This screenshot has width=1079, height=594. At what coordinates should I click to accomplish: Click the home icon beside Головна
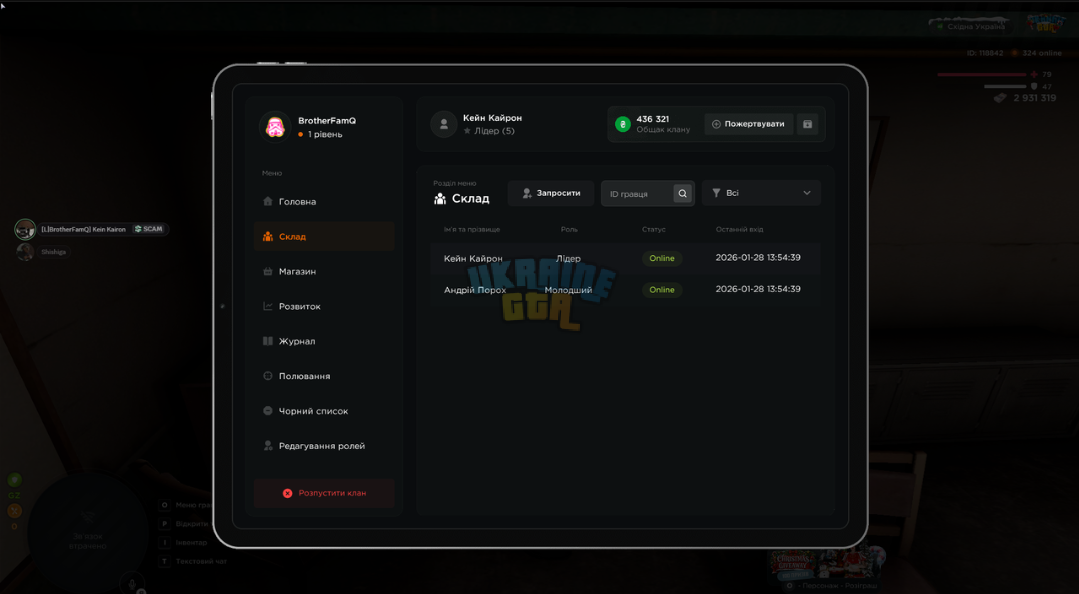coord(268,202)
